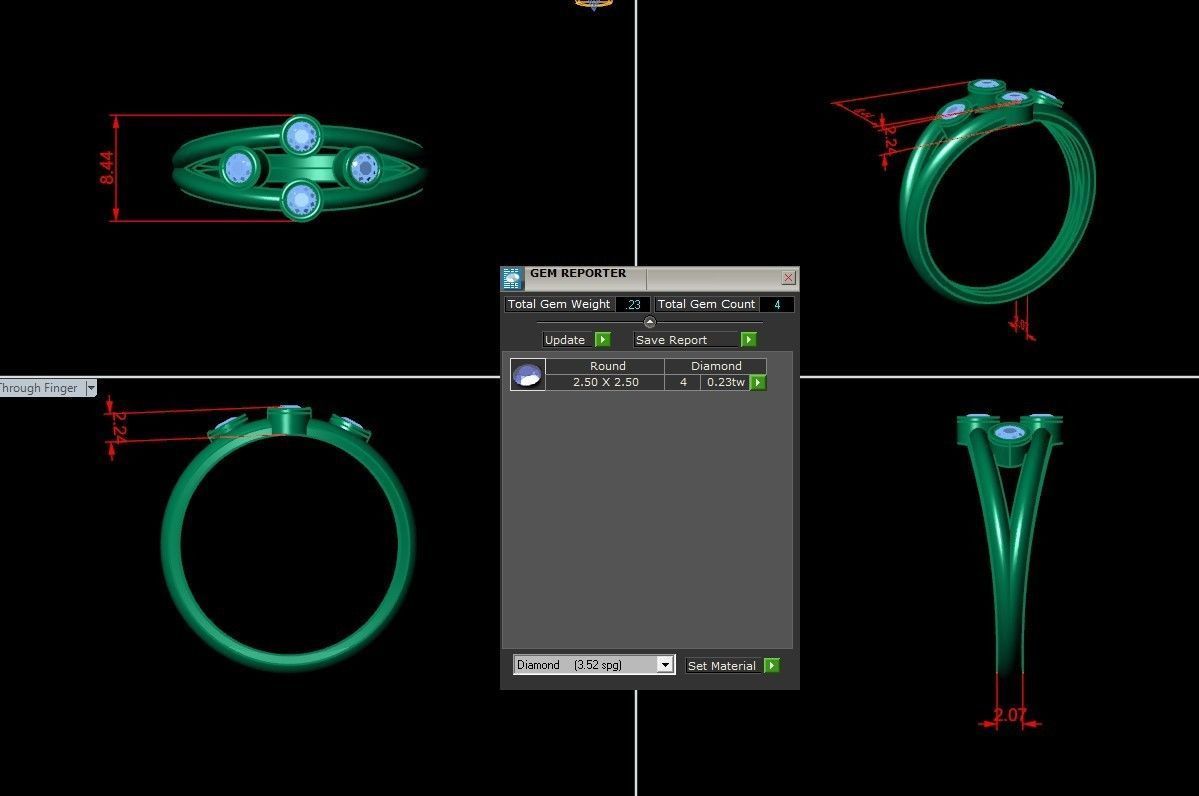
Task: Click the green arrow beside Set Material
Action: pyautogui.click(x=772, y=665)
